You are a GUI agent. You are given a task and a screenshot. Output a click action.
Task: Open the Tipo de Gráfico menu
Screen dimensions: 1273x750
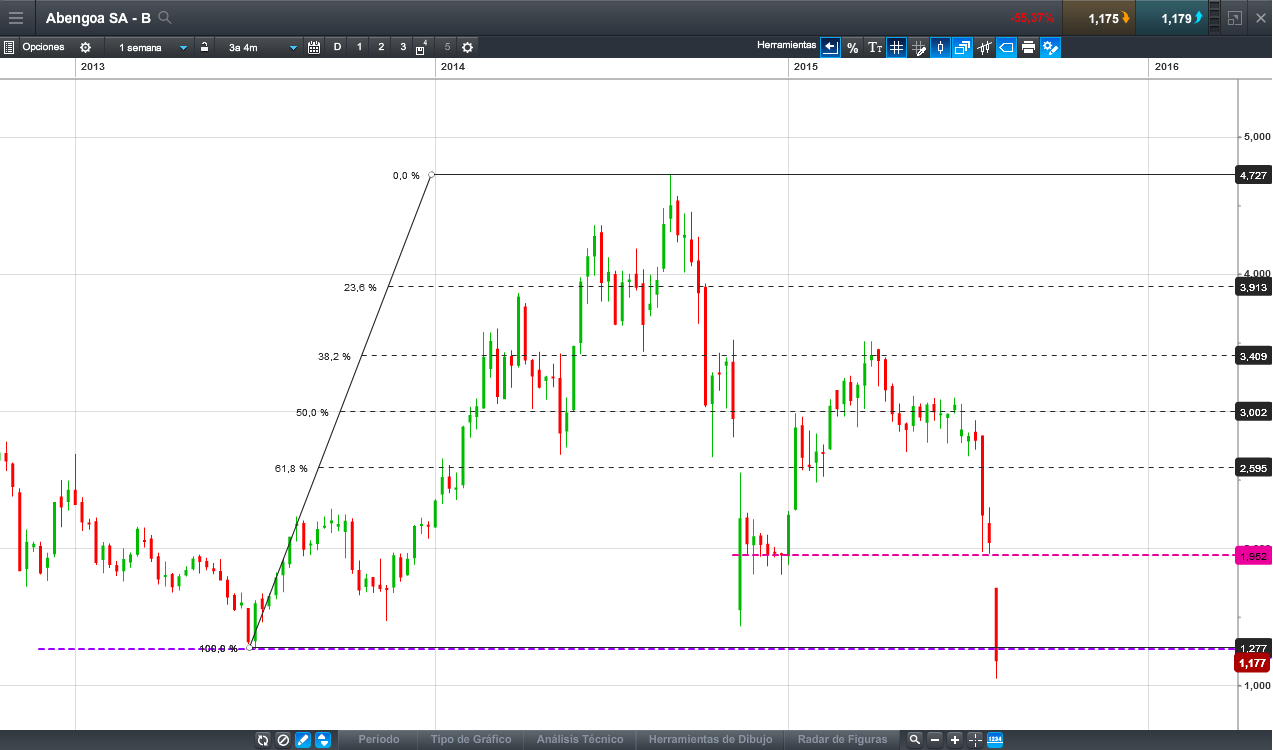click(x=471, y=740)
